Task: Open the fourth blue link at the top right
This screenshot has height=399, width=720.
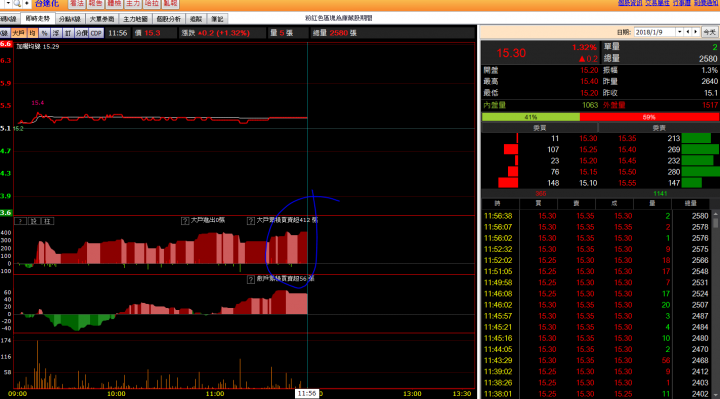Action: 707,3
